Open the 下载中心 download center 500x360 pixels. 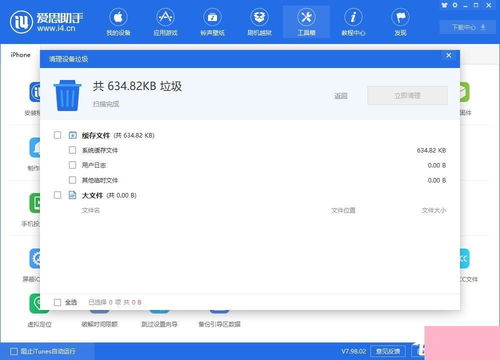coord(468,27)
